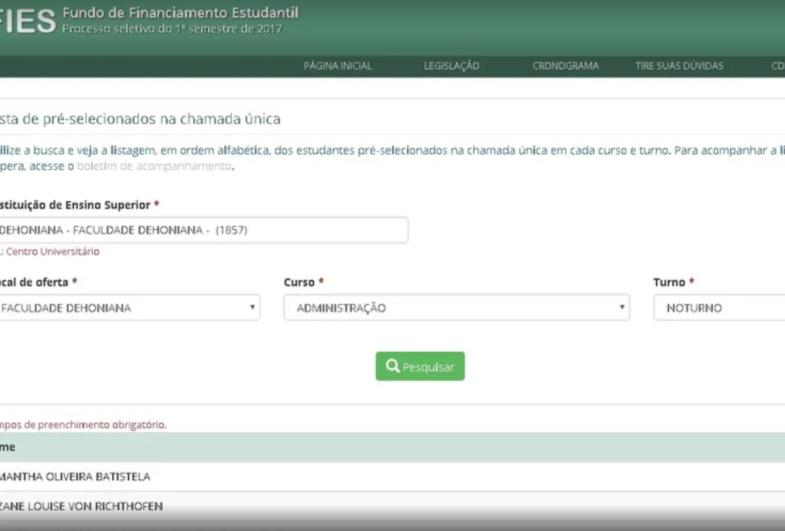
Task: Select the OLIVEIRA BATISTELA result row
Action: tap(392, 476)
